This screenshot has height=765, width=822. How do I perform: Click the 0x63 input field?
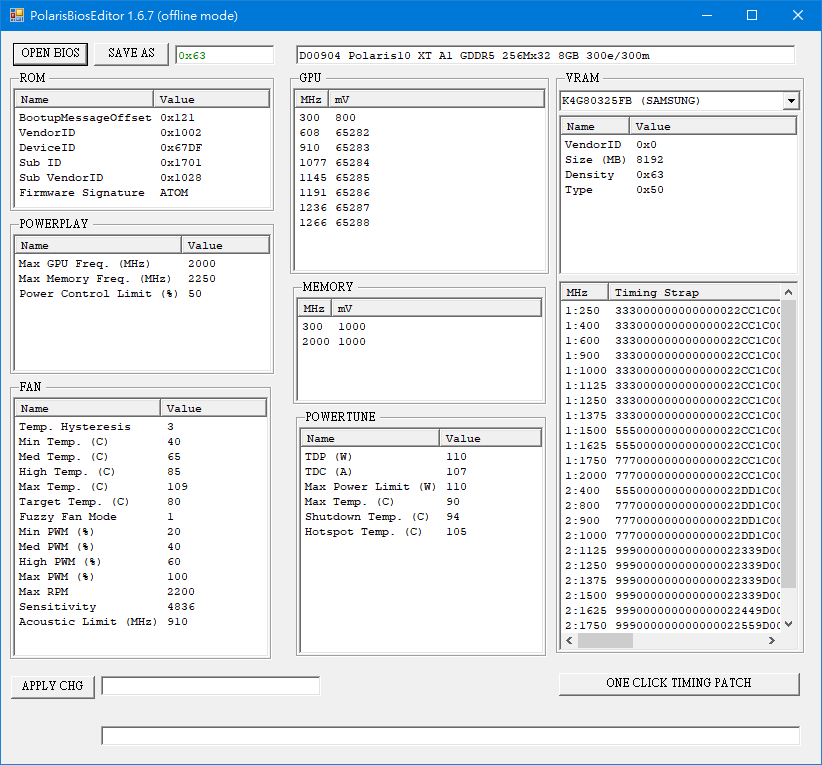pos(224,56)
